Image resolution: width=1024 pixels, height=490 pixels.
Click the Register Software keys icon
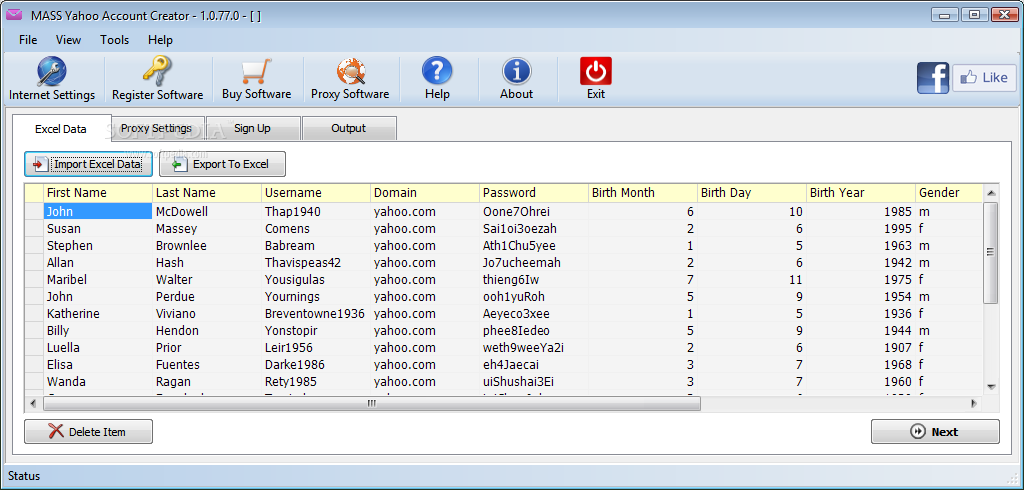pyautogui.click(x=157, y=71)
